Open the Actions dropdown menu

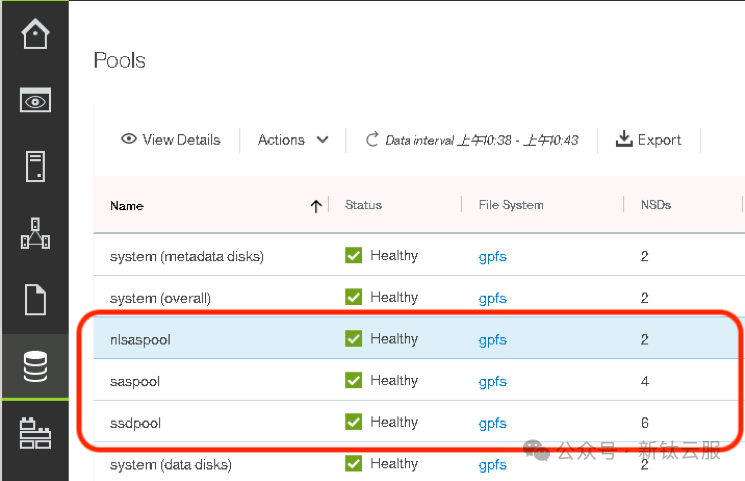[293, 140]
